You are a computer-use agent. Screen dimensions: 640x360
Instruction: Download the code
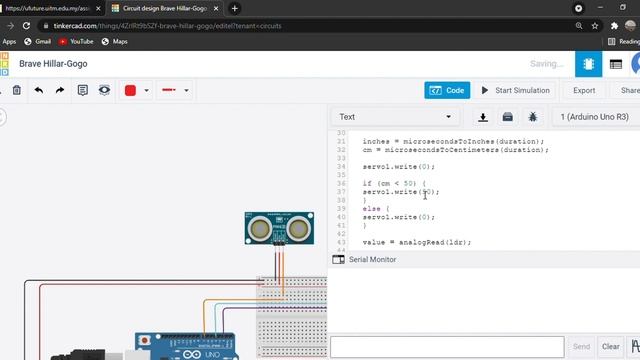[x=483, y=117]
